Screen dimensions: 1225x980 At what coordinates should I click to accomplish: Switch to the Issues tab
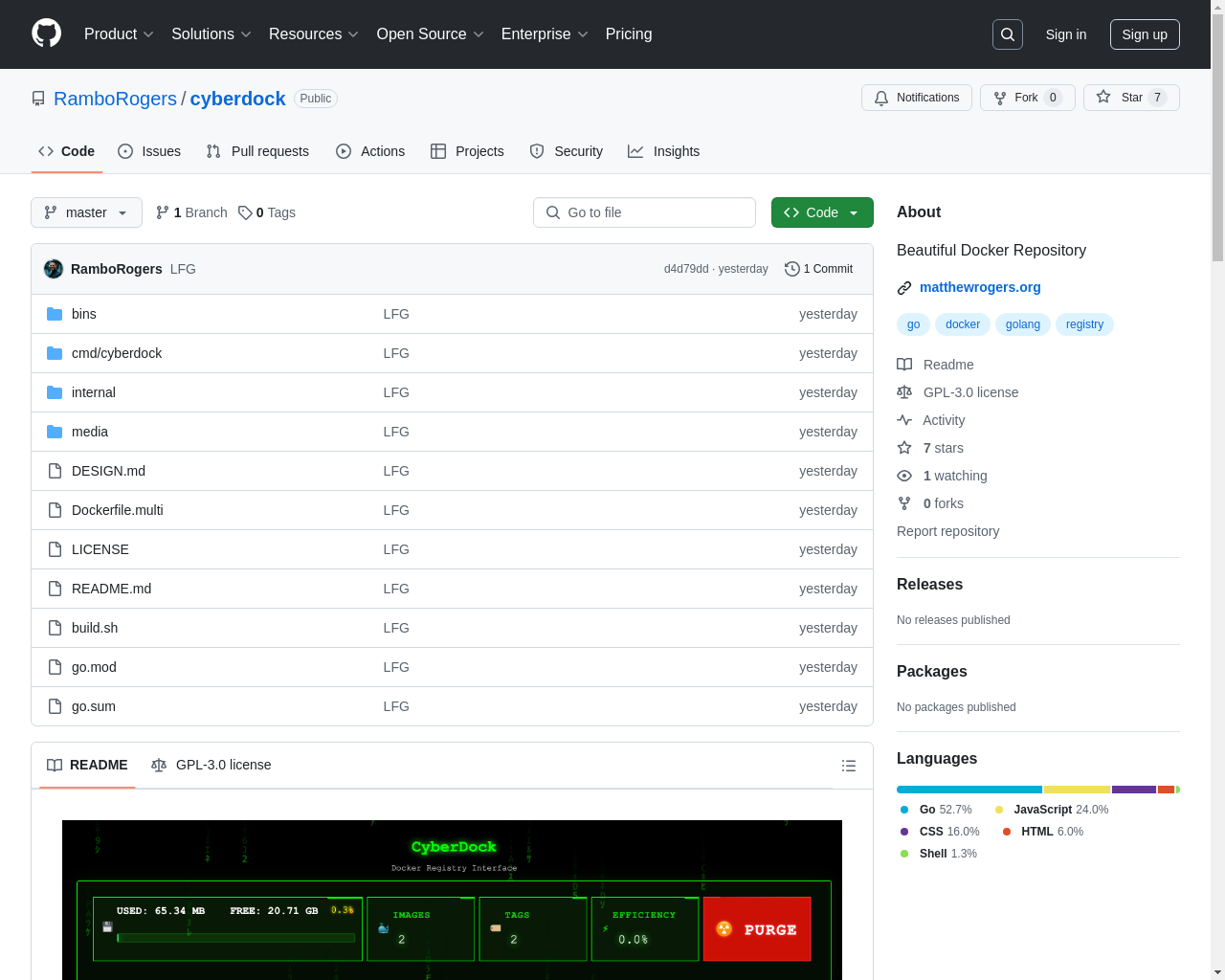click(149, 151)
